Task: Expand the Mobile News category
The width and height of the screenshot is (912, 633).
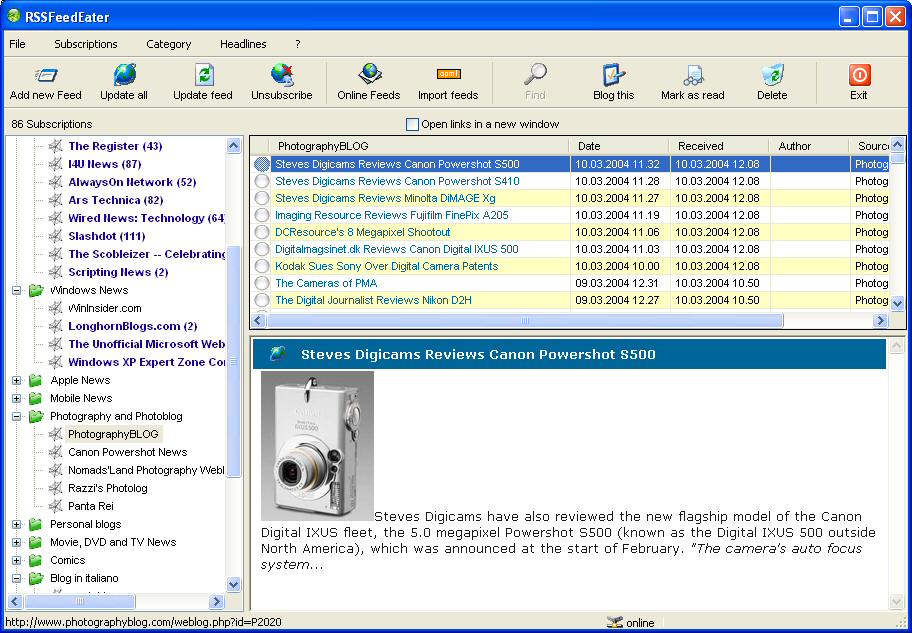Action: point(17,399)
